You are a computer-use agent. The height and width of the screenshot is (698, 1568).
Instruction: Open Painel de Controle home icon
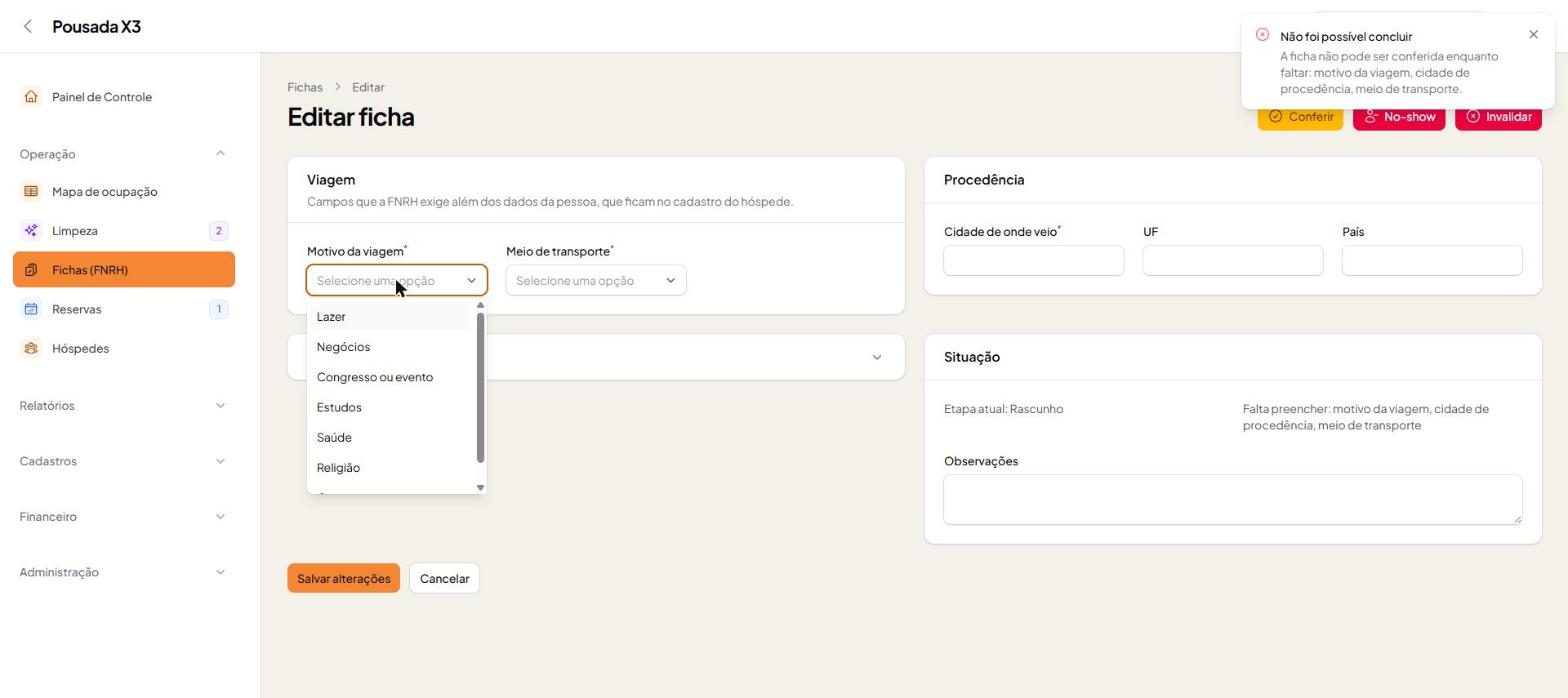31,97
